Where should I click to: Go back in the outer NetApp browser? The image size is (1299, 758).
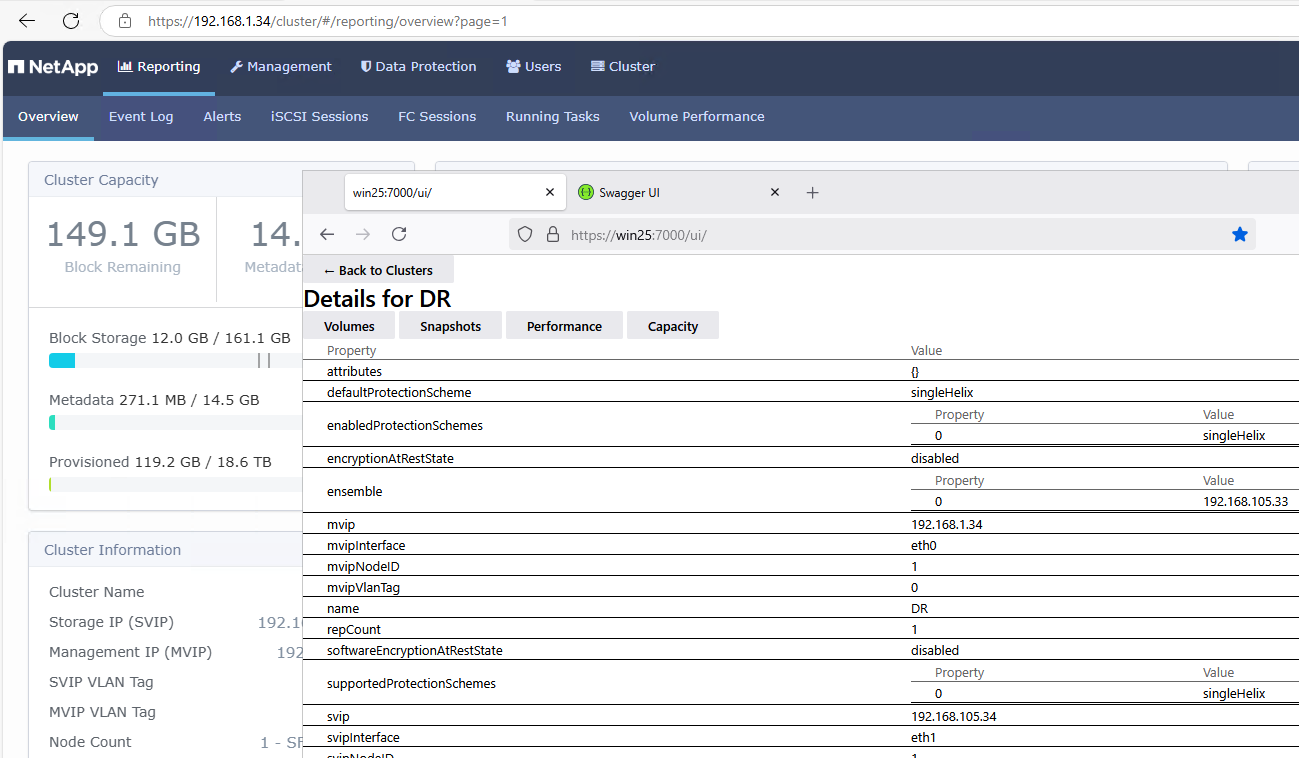tap(27, 20)
